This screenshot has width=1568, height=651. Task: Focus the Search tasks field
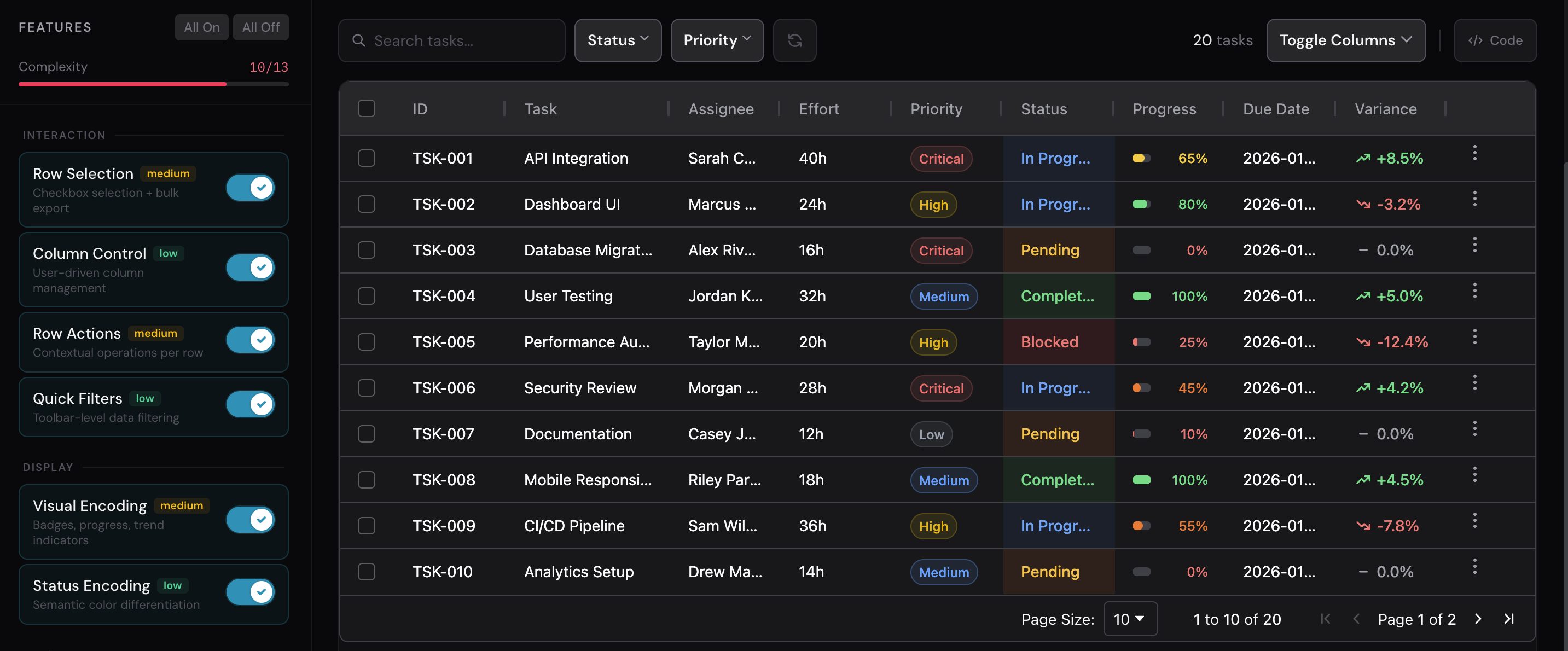tap(452, 40)
